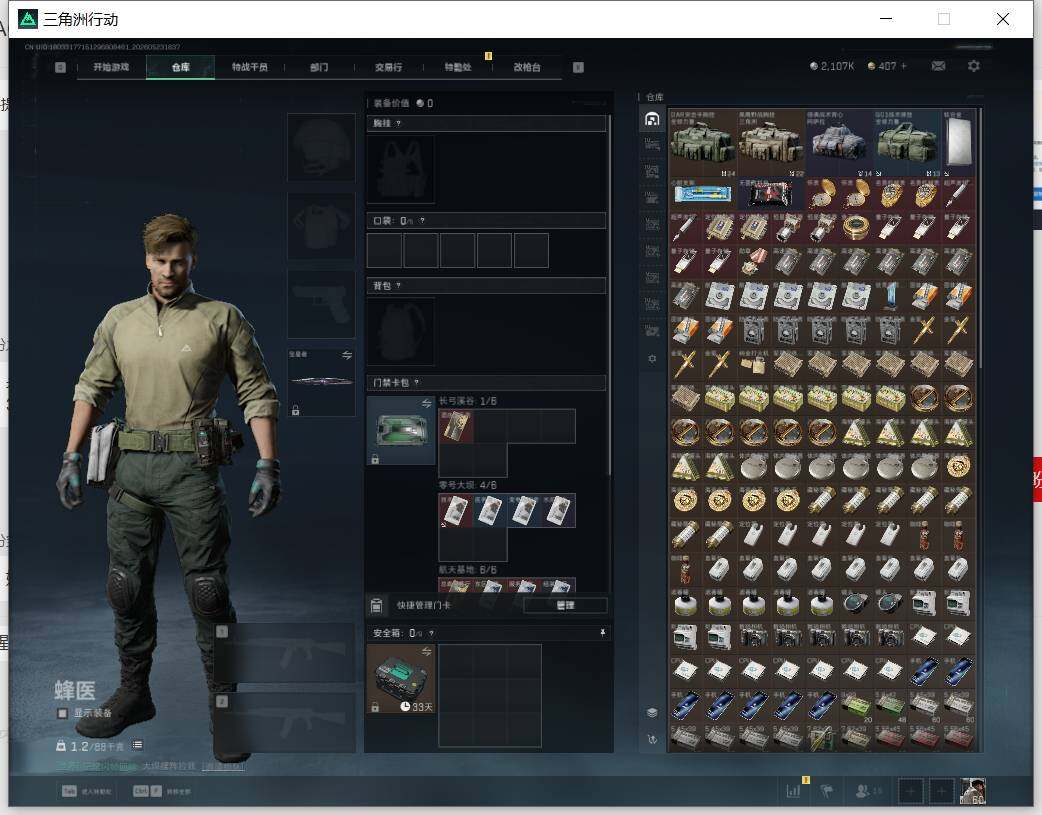Select the blue syringe pack item

tap(702, 194)
